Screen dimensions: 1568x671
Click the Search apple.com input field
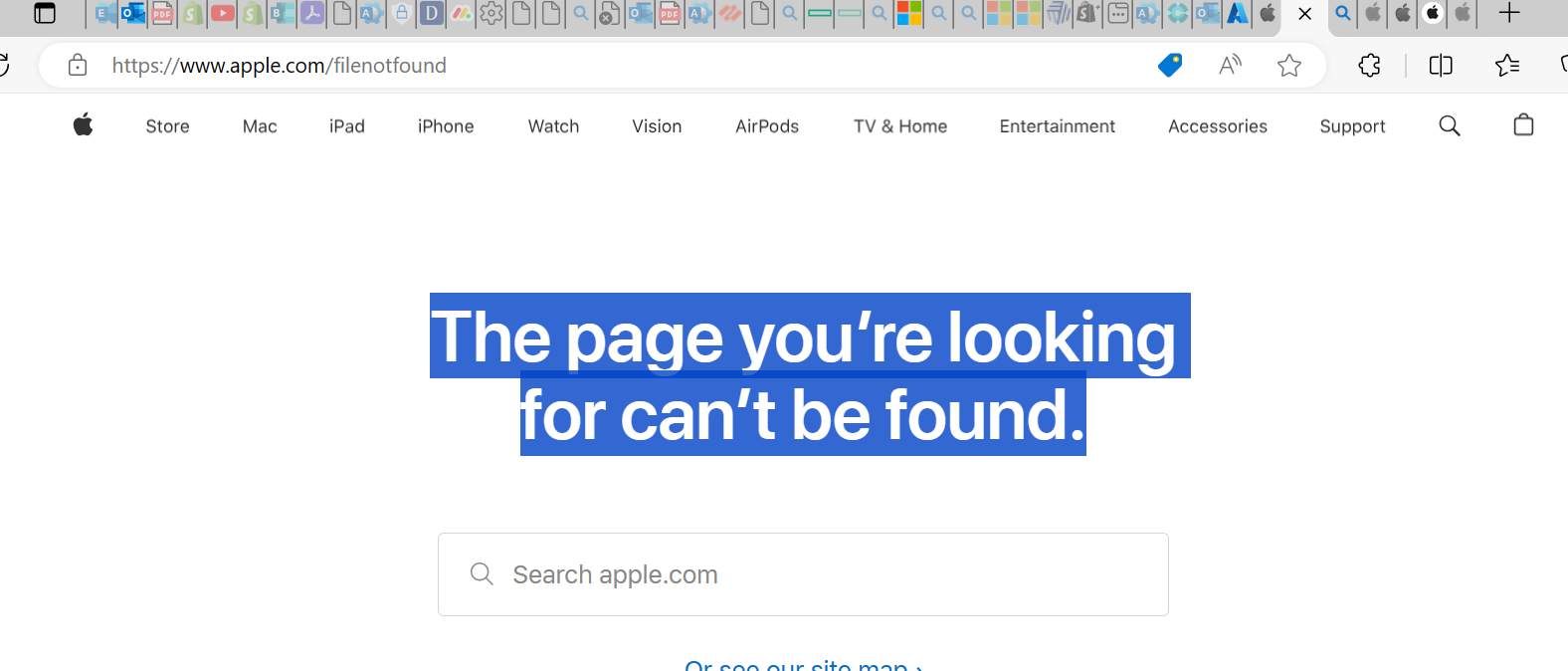coord(803,574)
